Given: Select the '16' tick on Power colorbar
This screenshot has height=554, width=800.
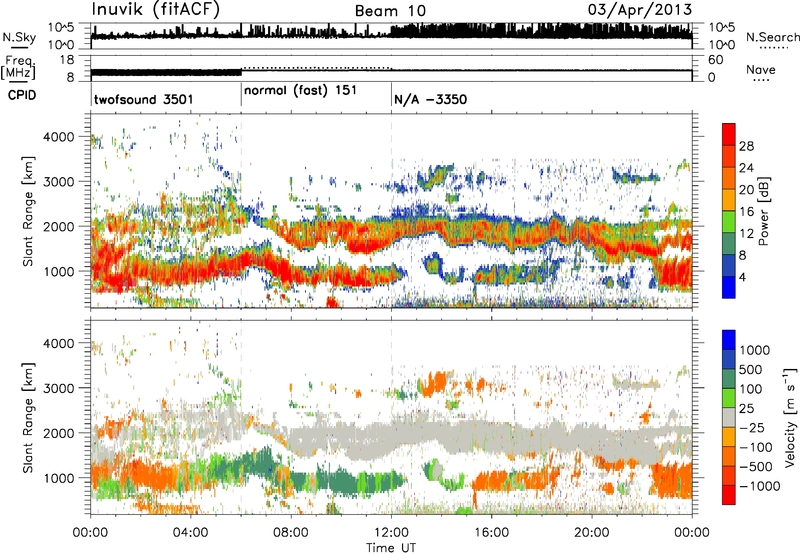Looking at the screenshot, I should tap(746, 212).
